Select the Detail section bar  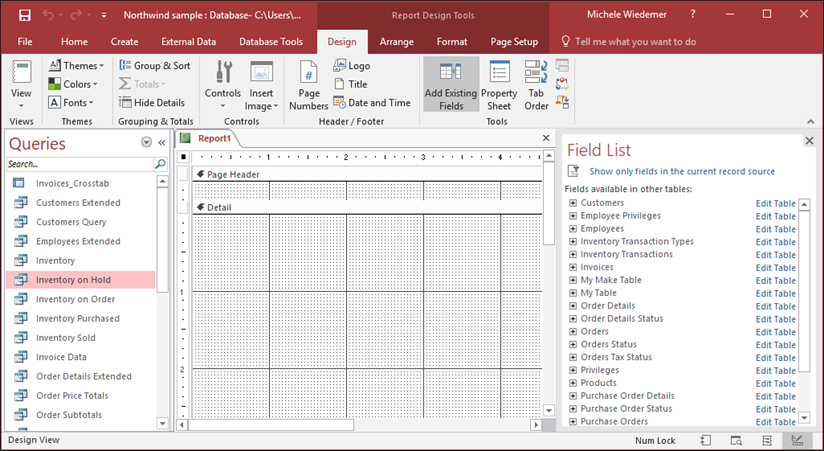point(367,208)
